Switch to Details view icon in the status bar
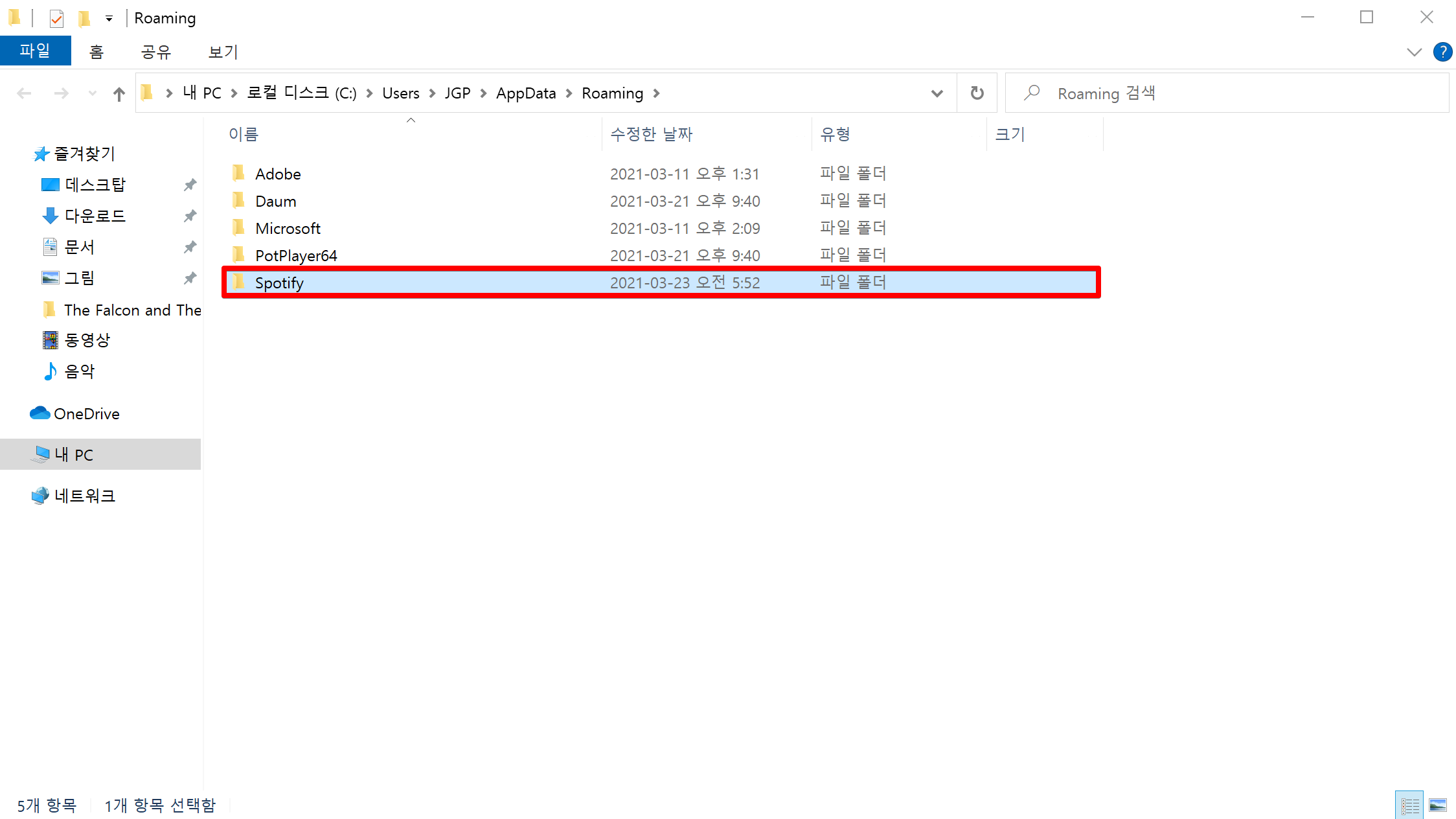This screenshot has height=819, width=1456. pos(1409,805)
